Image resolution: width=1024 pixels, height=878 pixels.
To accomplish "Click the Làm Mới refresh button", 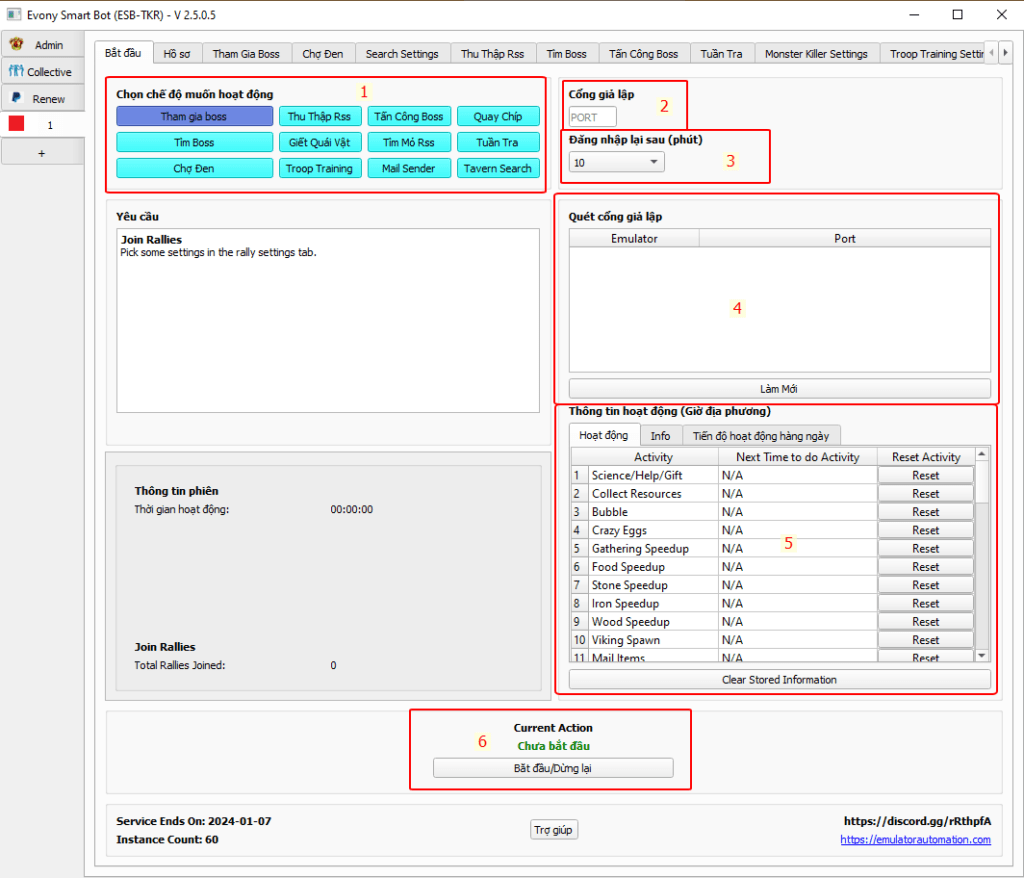I will (x=779, y=388).
